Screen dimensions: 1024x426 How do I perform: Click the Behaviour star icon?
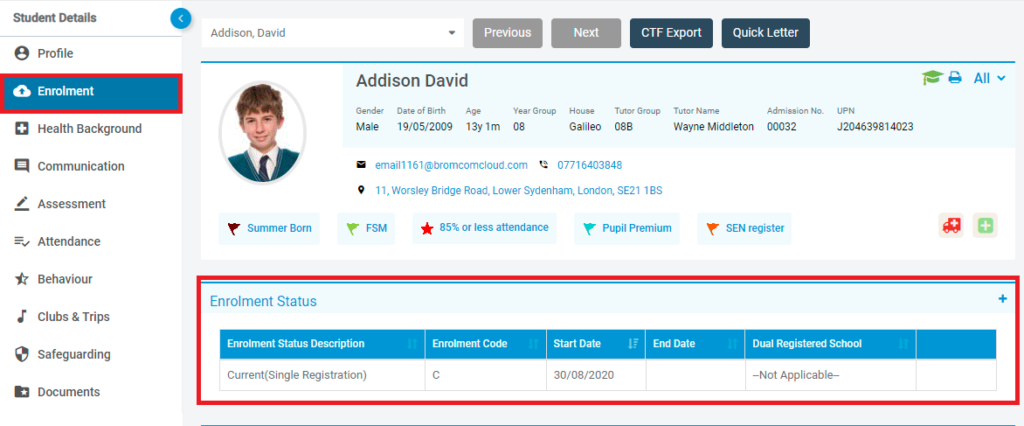click(x=22, y=279)
